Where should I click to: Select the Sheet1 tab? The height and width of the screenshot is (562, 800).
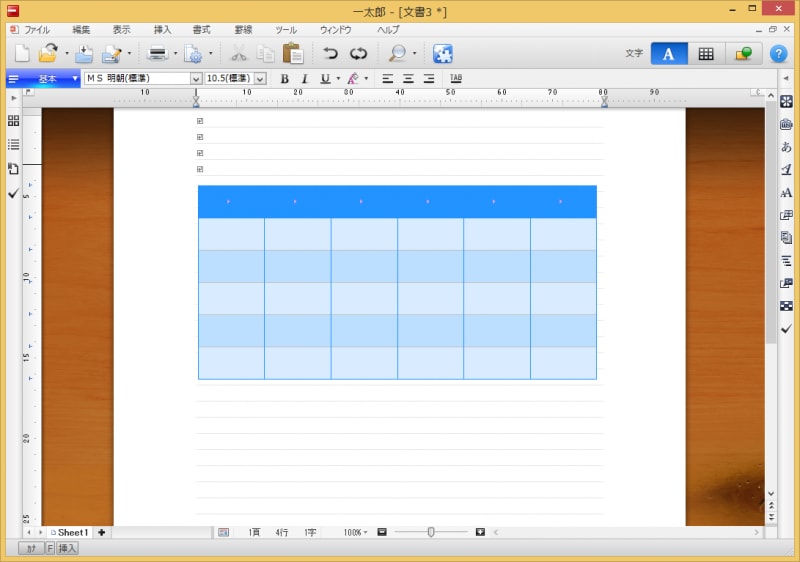pyautogui.click(x=70, y=532)
